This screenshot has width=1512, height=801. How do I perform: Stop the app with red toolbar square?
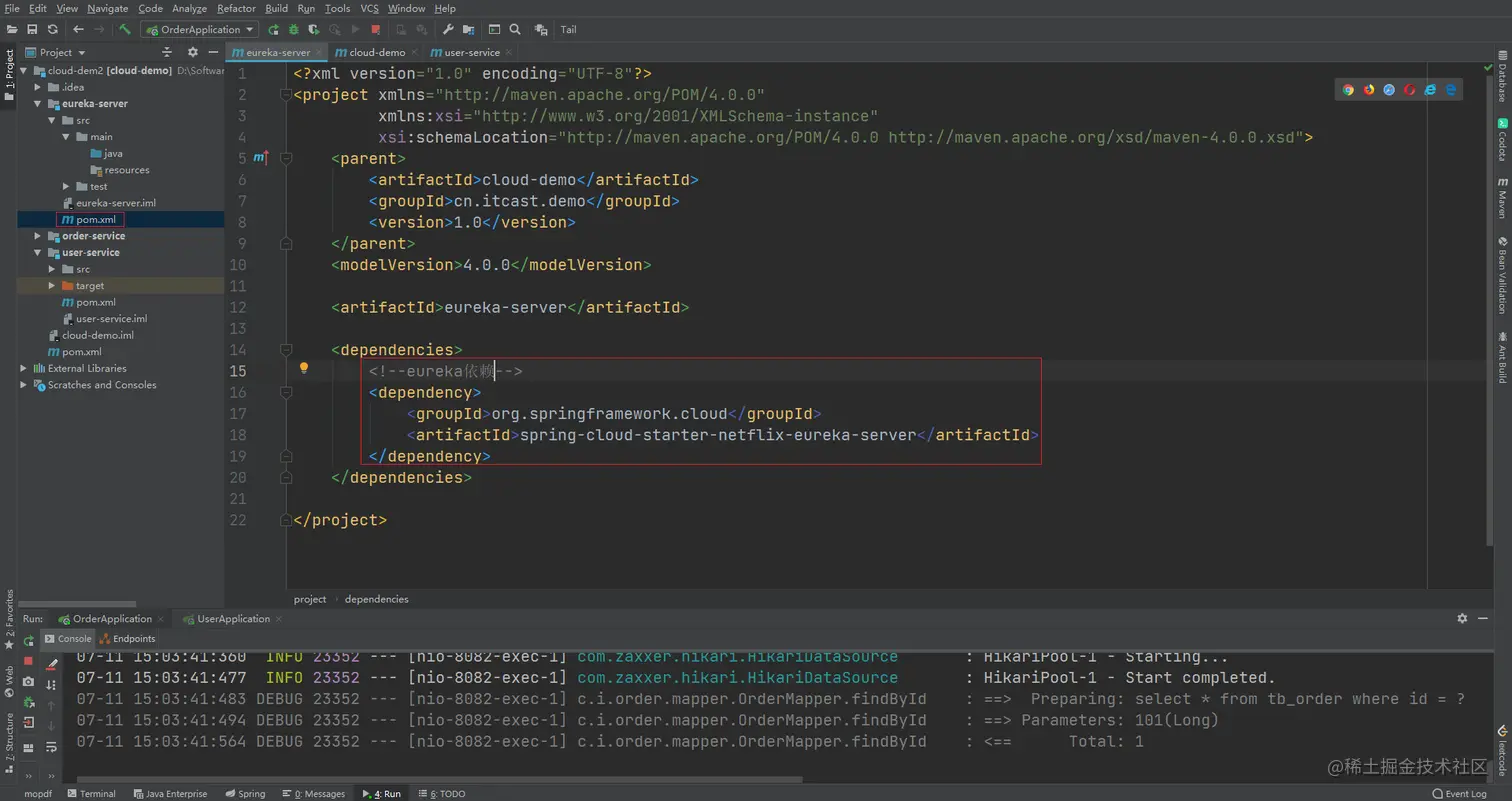pos(375,30)
